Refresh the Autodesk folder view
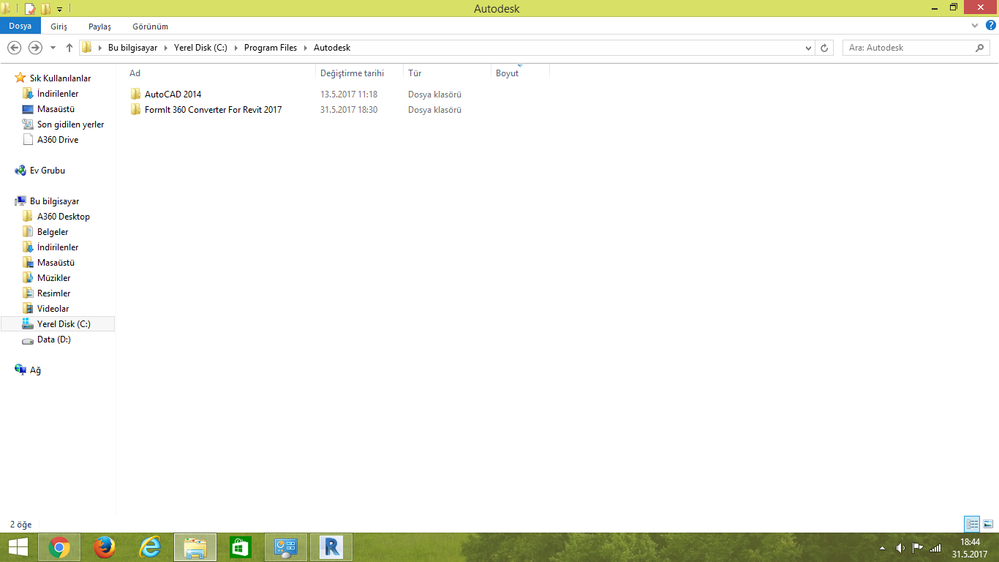999x562 pixels. (824, 48)
